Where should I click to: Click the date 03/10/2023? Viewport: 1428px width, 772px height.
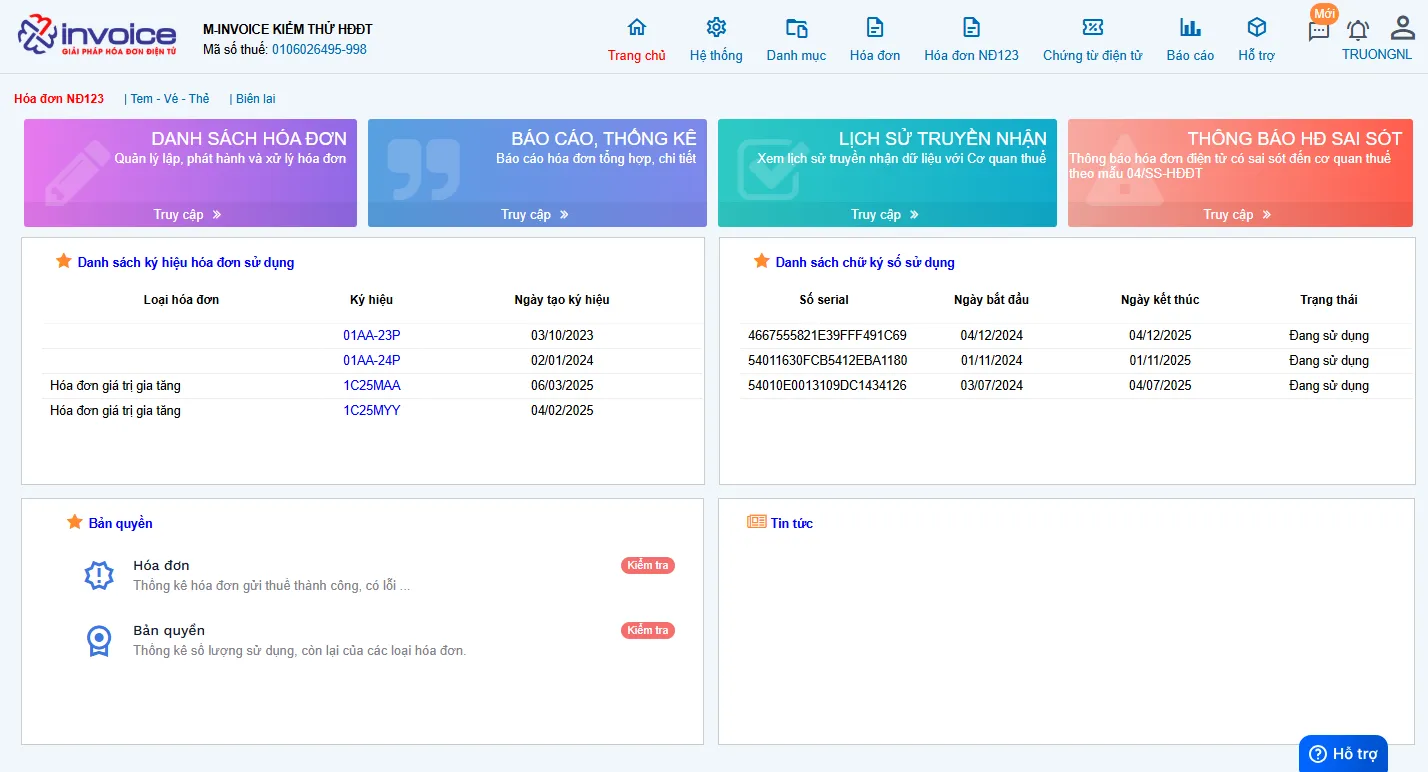click(562, 336)
